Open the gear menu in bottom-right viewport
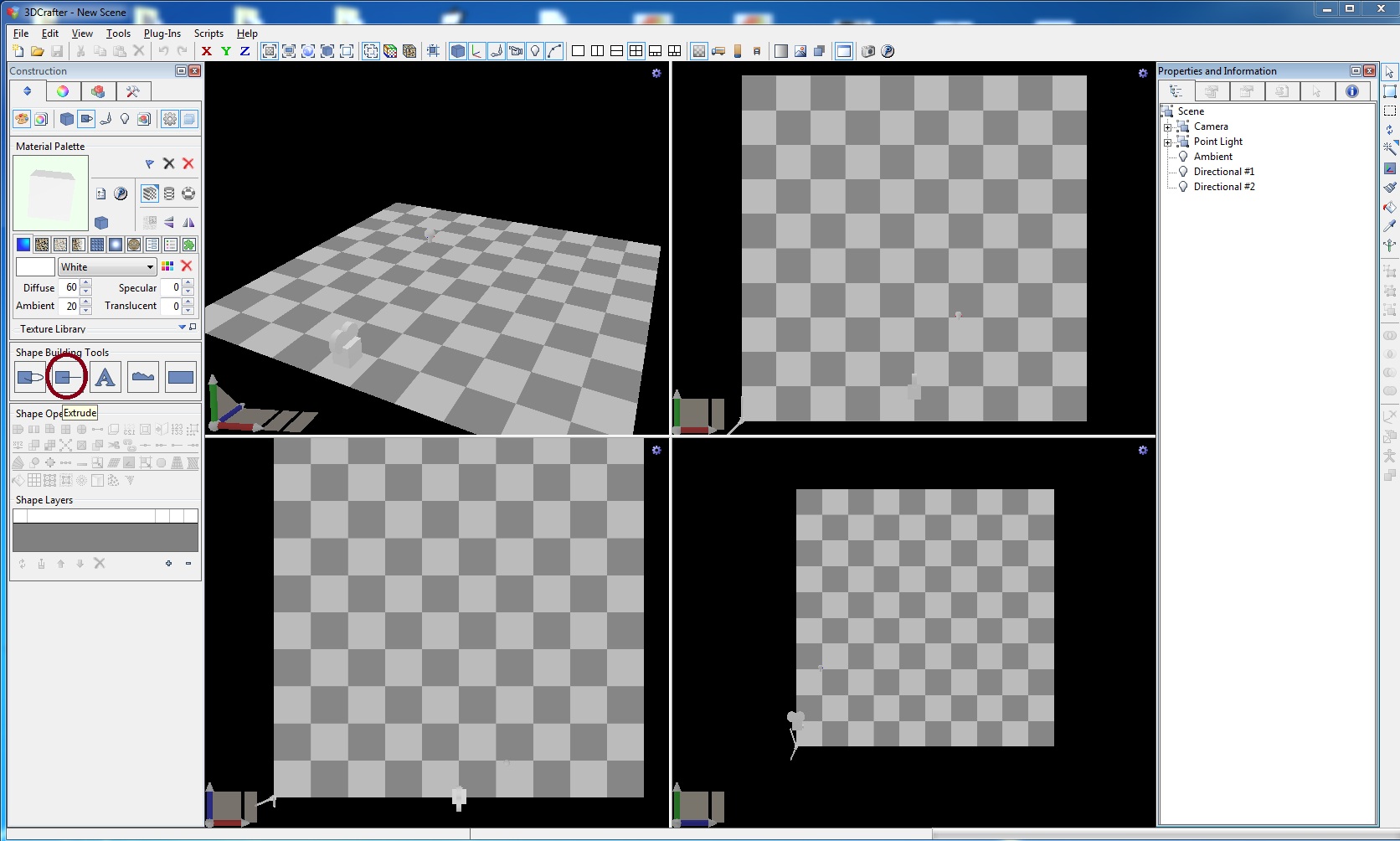The height and width of the screenshot is (841, 1400). coord(1143,451)
